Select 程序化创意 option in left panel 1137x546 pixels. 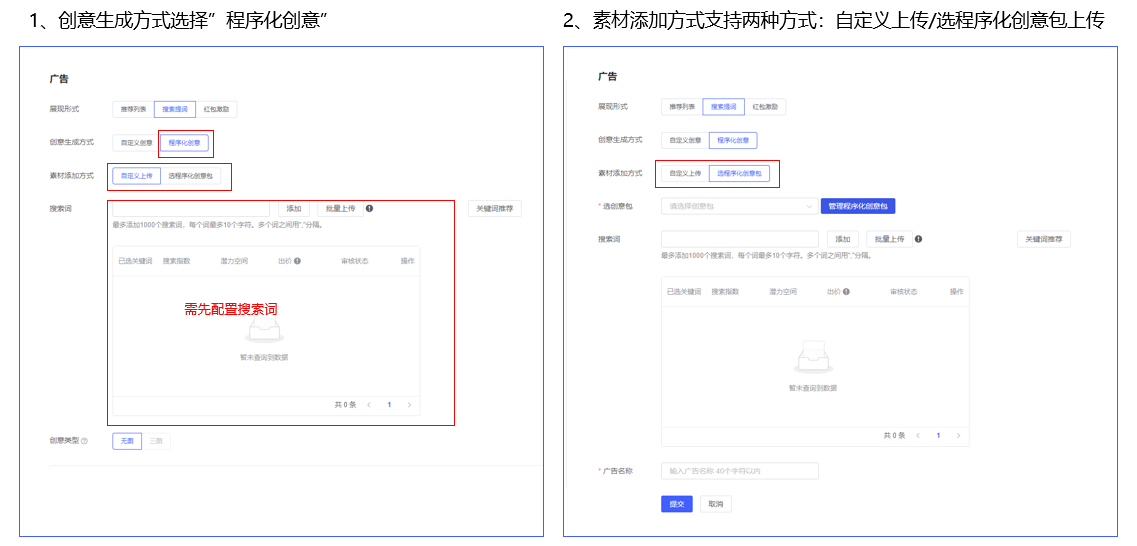[184, 143]
